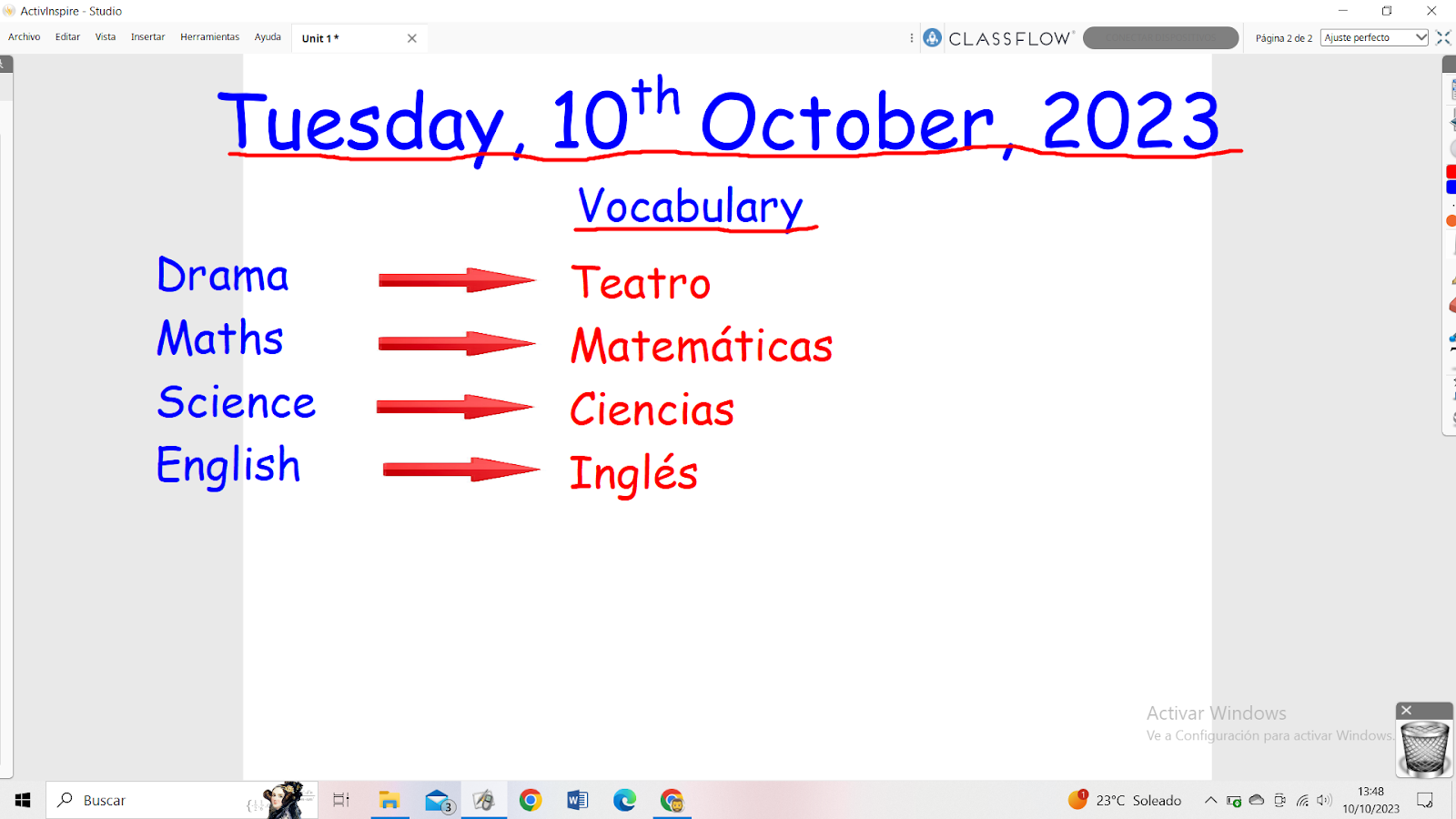Click the Buscar search box

182,800
